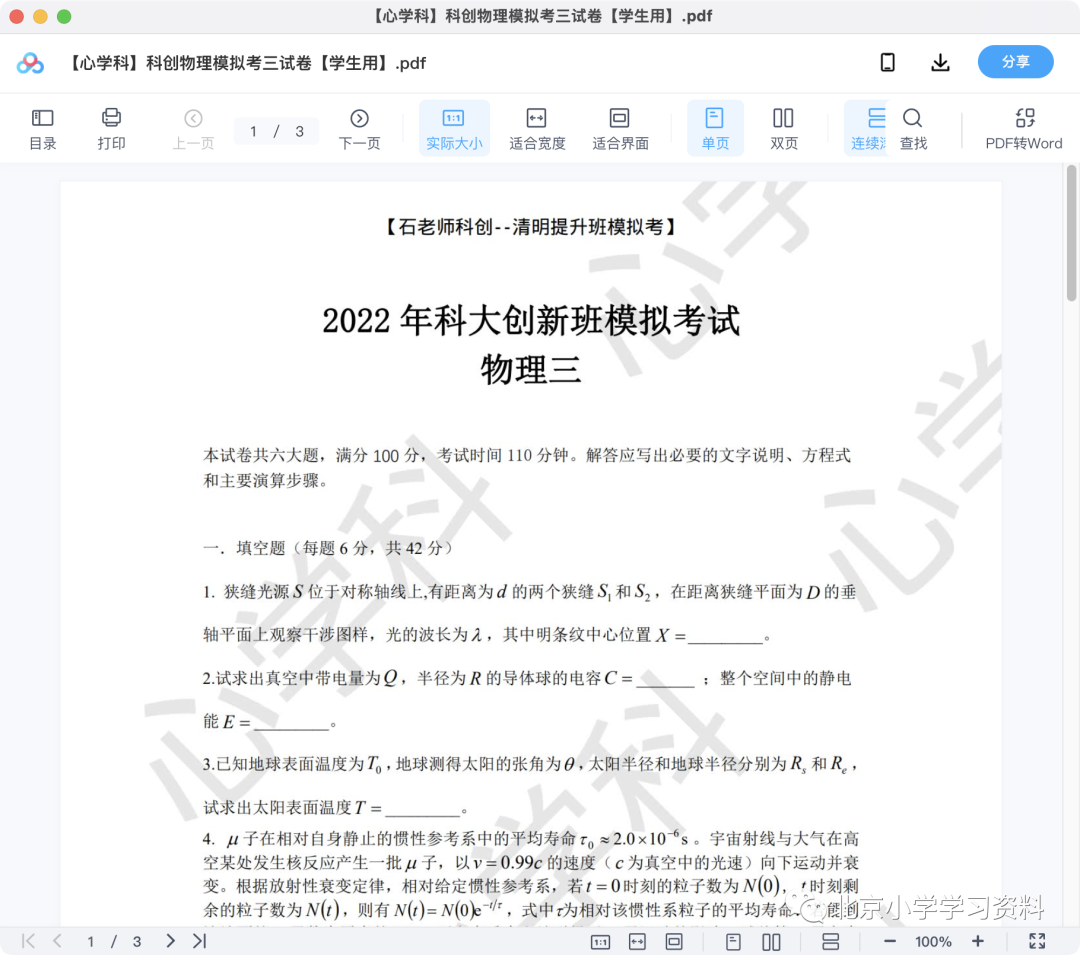The image size is (1080, 955).
Task: Go to next page with 下一页
Action: 359,128
